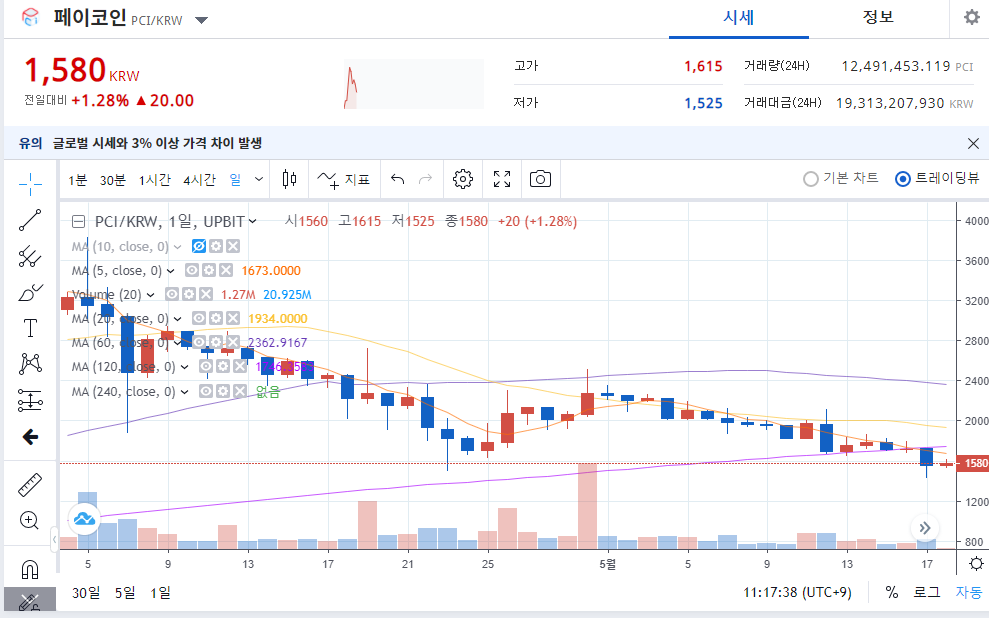Viewport: 989px width, 618px height.
Task: Show the hidden MA (10, close, 0) indicator
Action: [x=199, y=247]
